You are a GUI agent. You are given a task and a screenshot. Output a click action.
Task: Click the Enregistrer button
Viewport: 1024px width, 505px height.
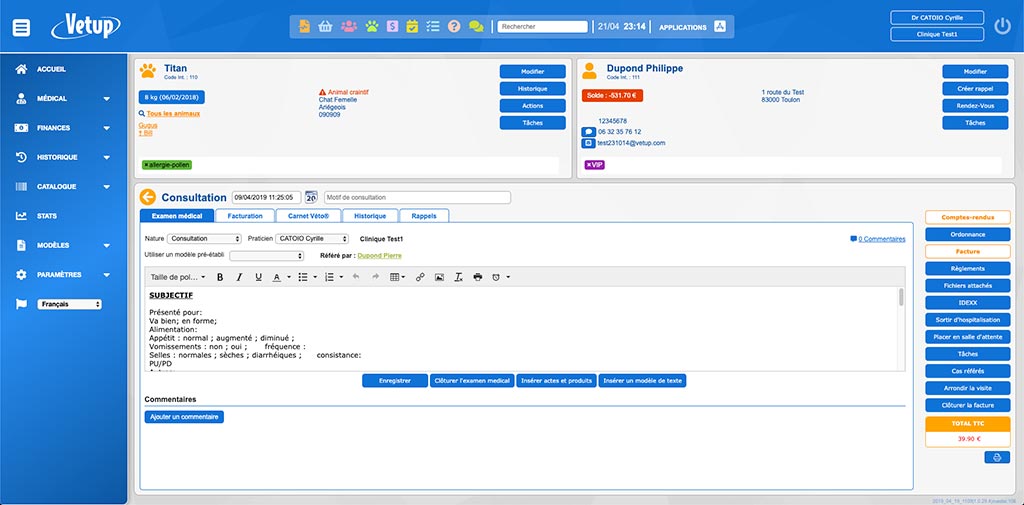394,381
